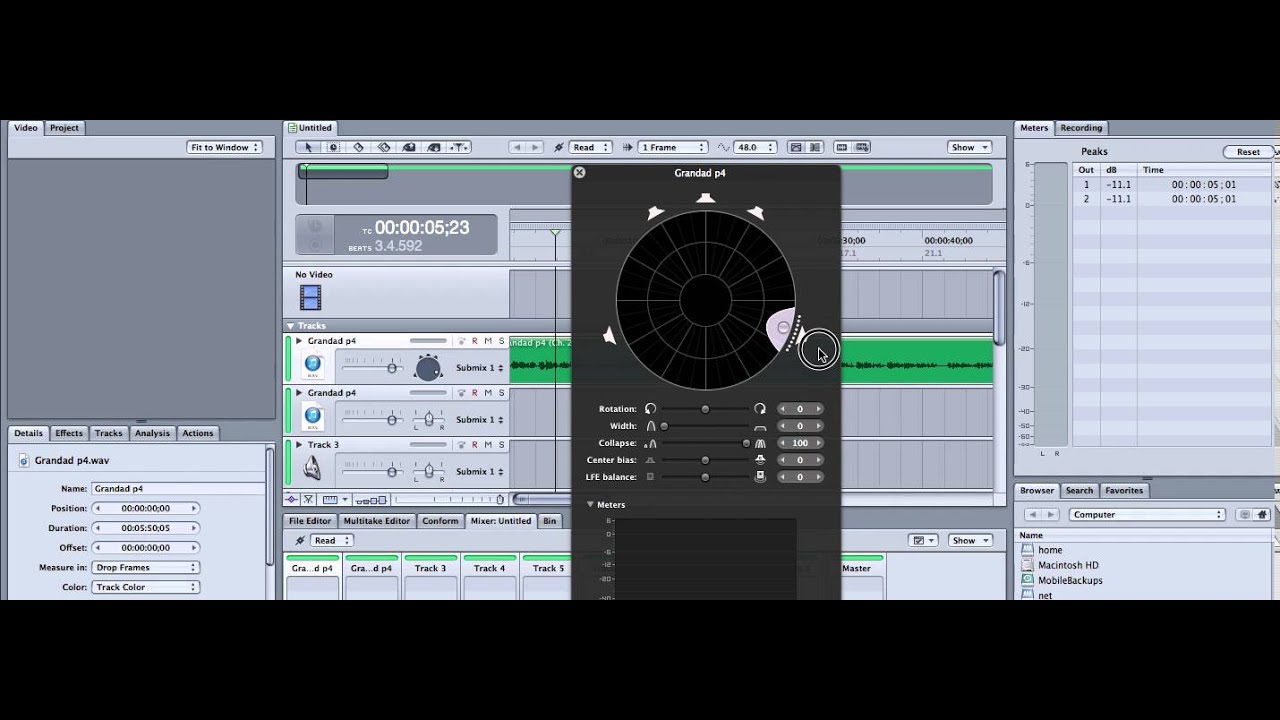This screenshot has width=1280, height=720.
Task: Select the Lift tool in toolbar
Action: click(x=409, y=147)
